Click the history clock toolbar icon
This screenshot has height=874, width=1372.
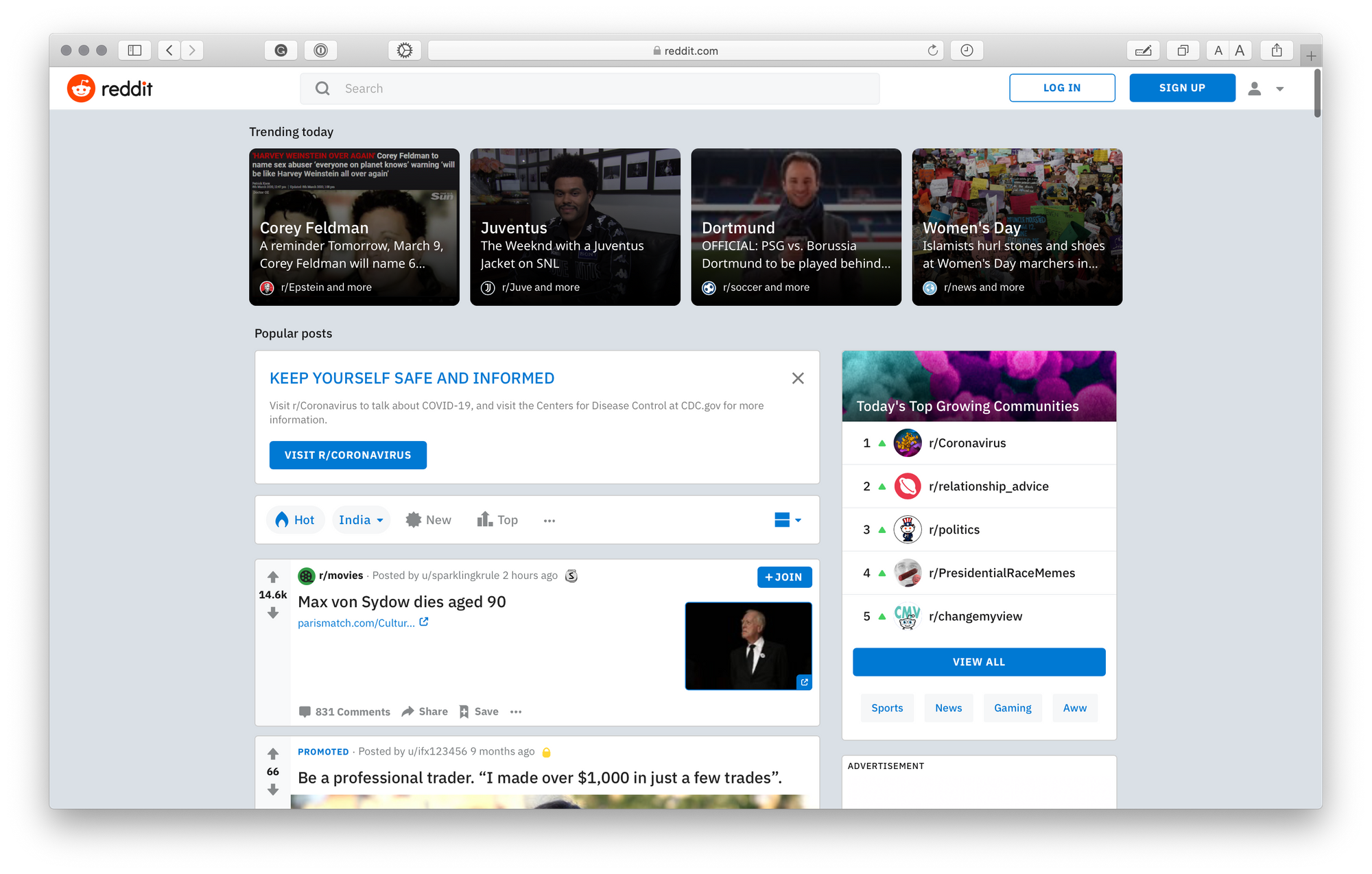(967, 50)
